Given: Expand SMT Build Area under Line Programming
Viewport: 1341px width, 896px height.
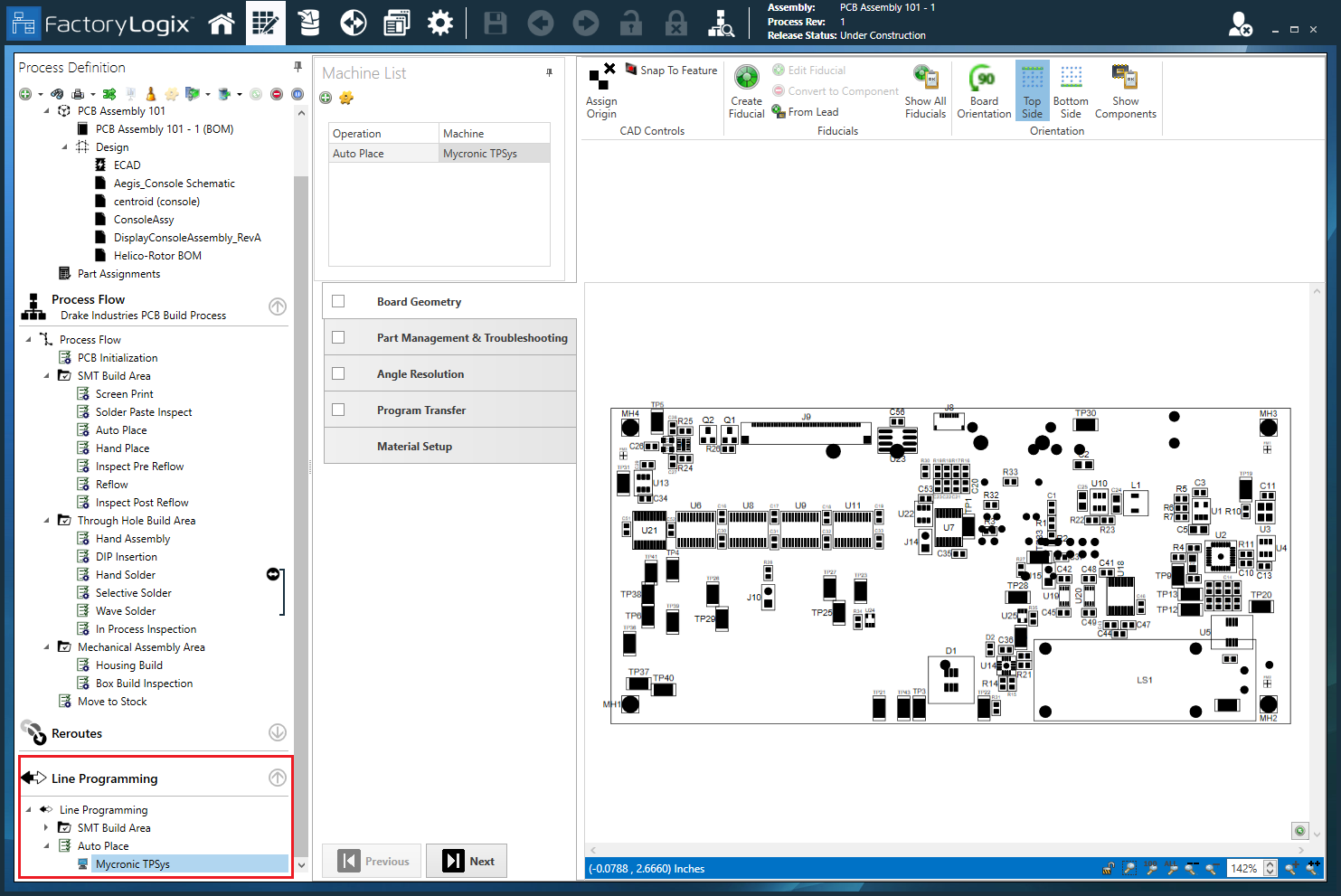Looking at the screenshot, I should 47,827.
